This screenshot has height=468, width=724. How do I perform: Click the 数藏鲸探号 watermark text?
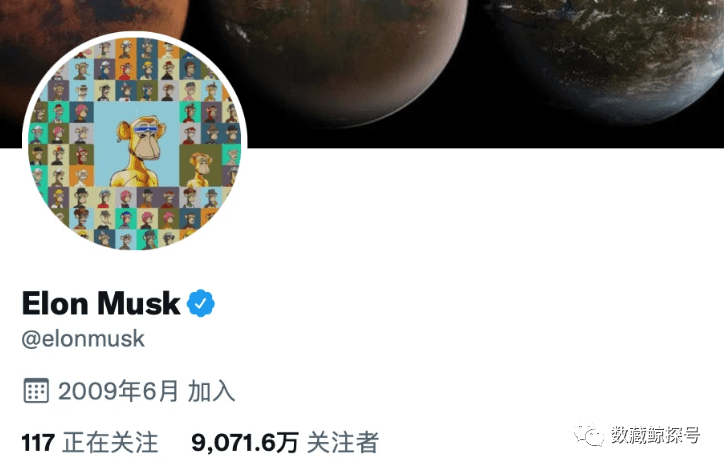click(x=656, y=435)
